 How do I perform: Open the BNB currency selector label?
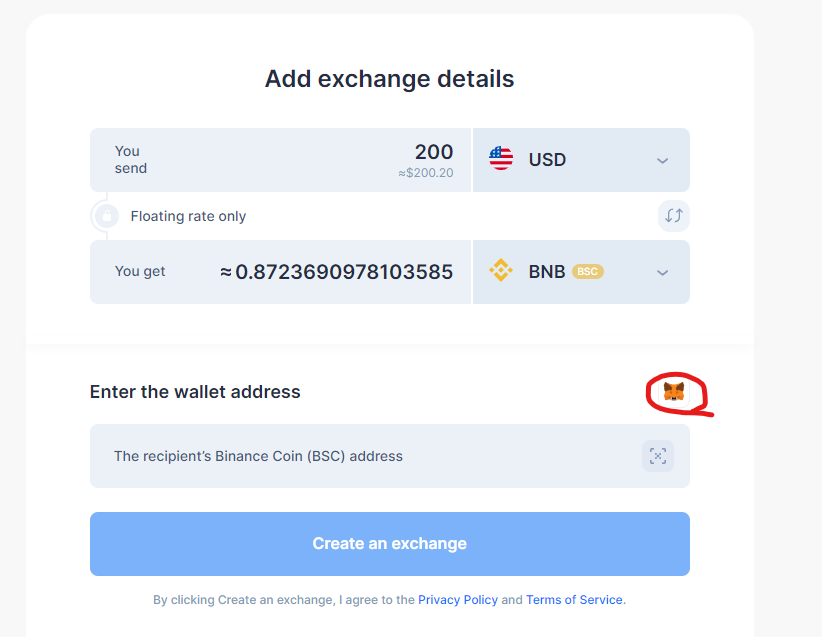point(547,272)
